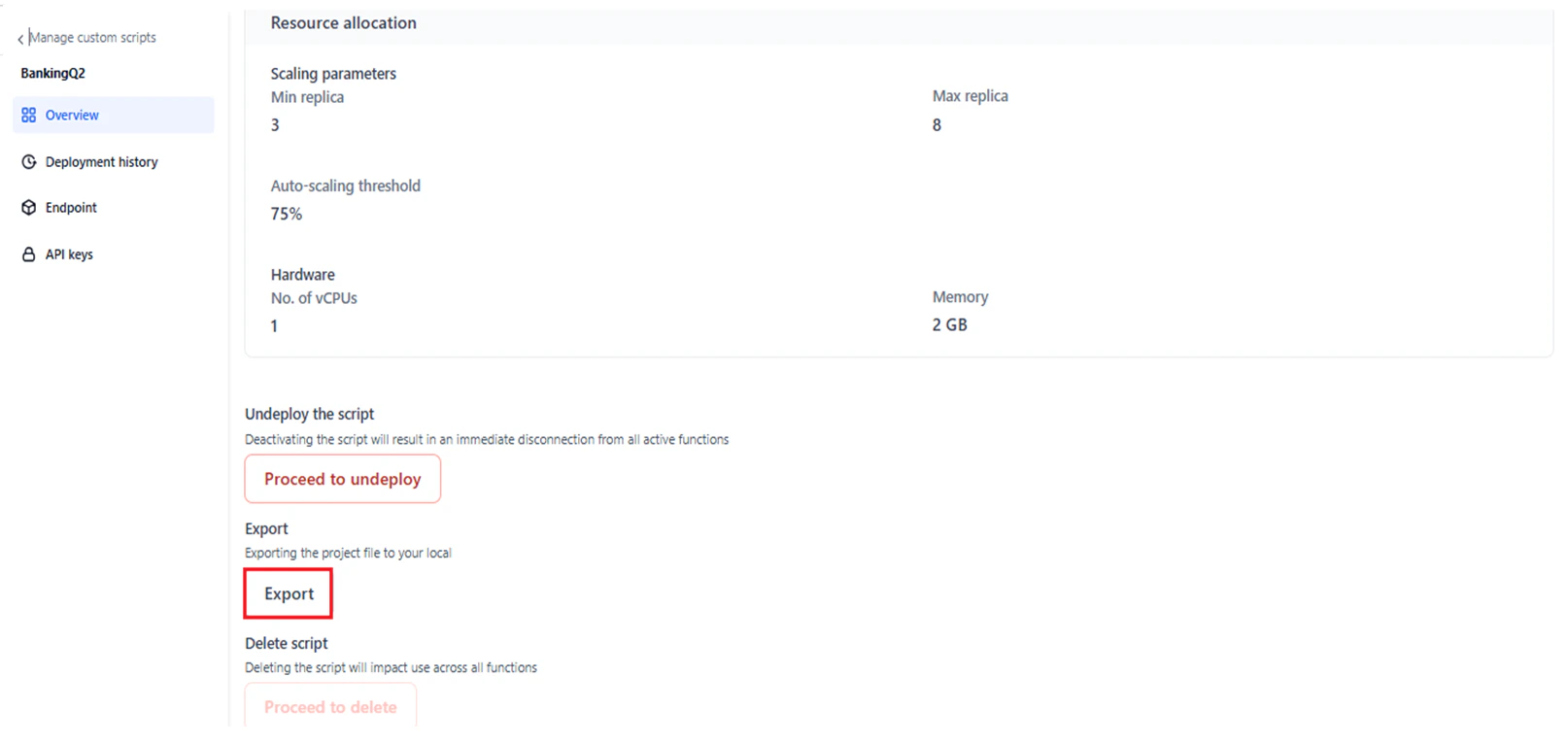Click the Min replica value 3
Image resolution: width=1568 pixels, height=744 pixels.
pos(274,124)
